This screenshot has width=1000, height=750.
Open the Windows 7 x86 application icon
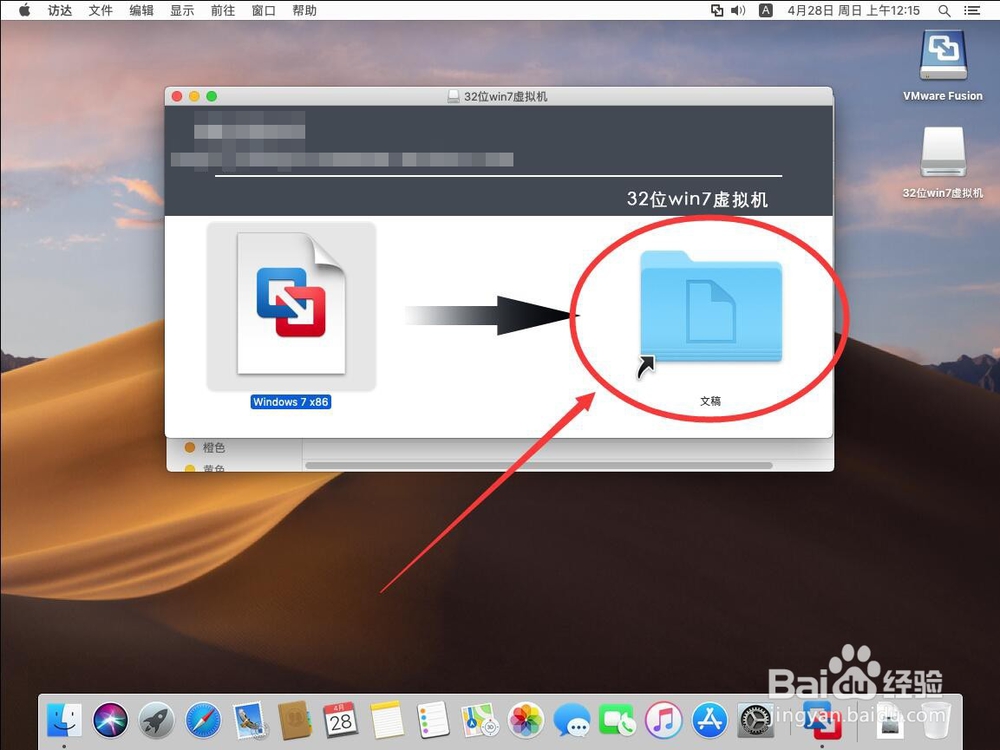291,306
